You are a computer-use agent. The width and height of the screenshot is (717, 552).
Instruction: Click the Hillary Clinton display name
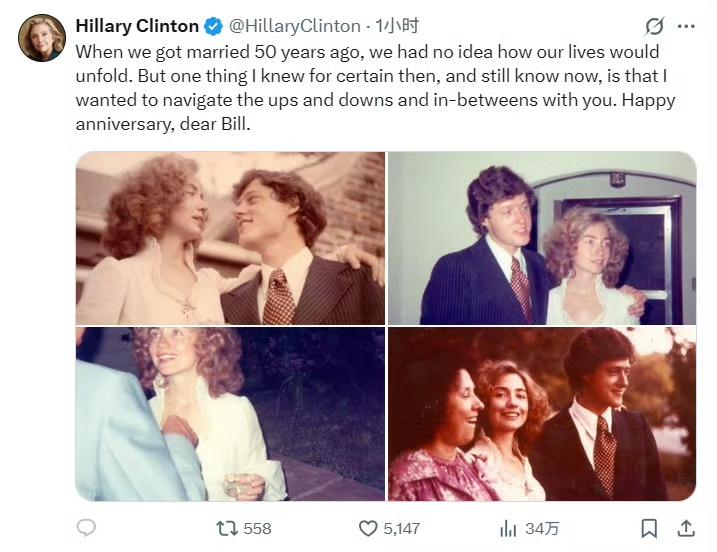click(x=137, y=25)
